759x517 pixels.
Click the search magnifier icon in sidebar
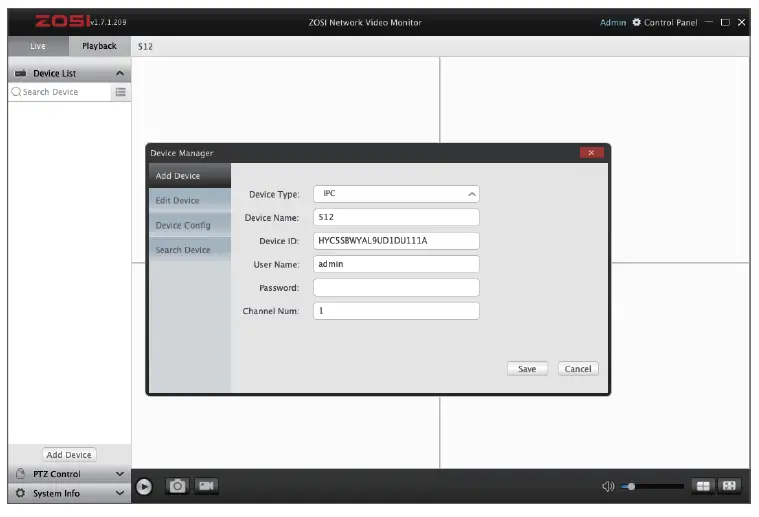coord(16,91)
